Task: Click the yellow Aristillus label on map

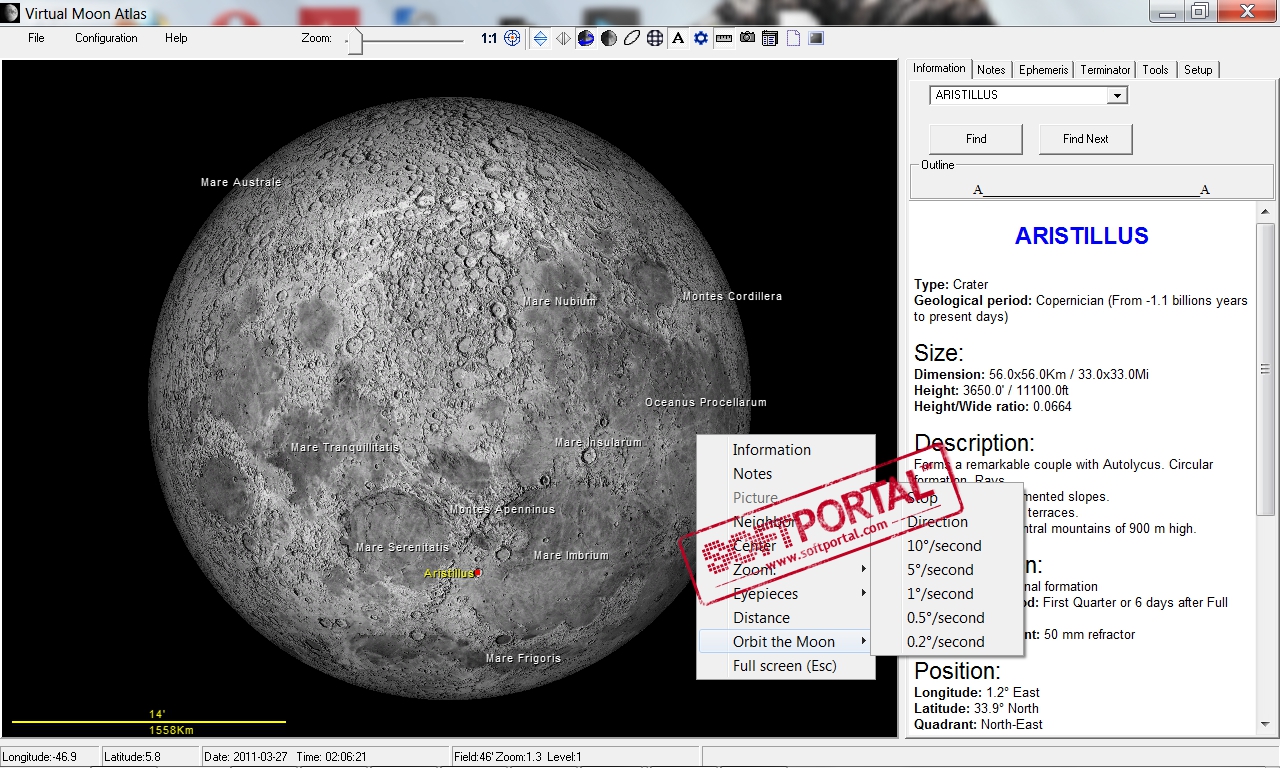Action: point(448,574)
